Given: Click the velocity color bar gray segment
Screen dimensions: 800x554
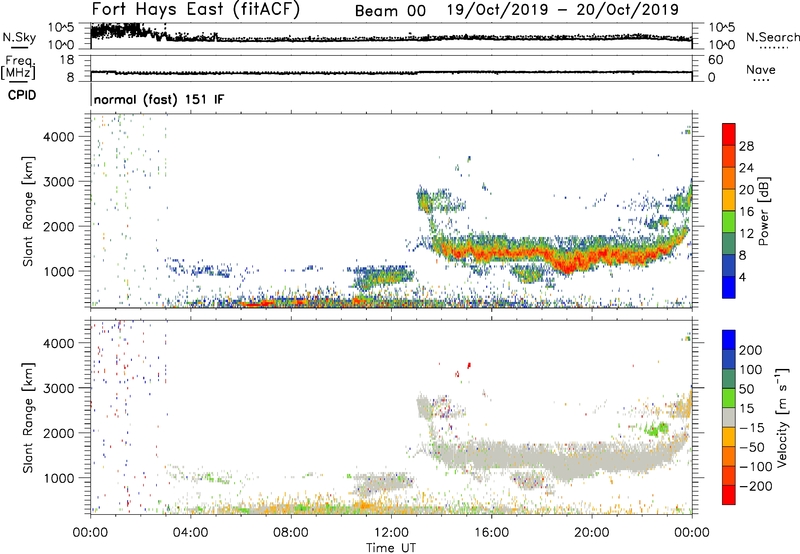Looking at the screenshot, I should tap(729, 417).
